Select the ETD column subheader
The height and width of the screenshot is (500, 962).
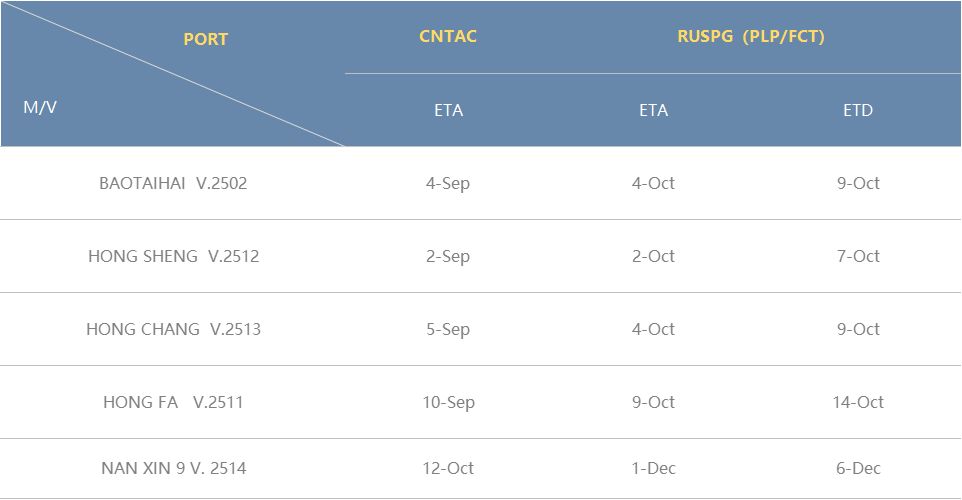pyautogui.click(x=858, y=110)
